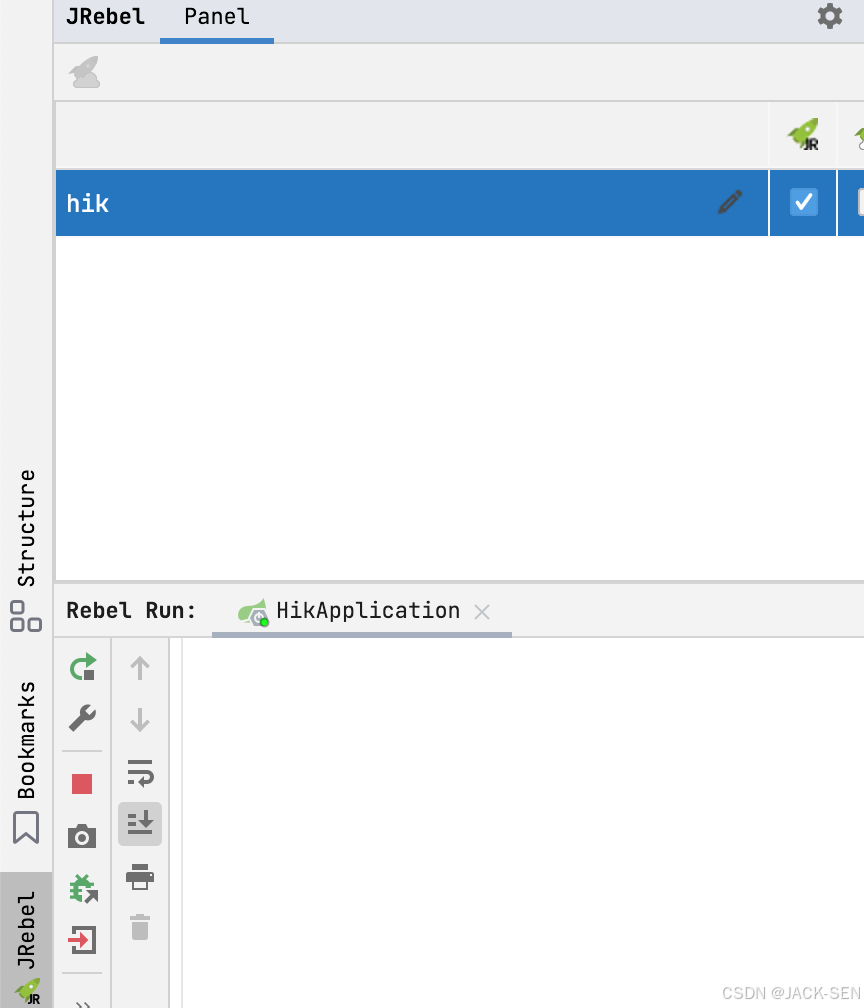Print the console output
864x1008 pixels.
[140, 877]
